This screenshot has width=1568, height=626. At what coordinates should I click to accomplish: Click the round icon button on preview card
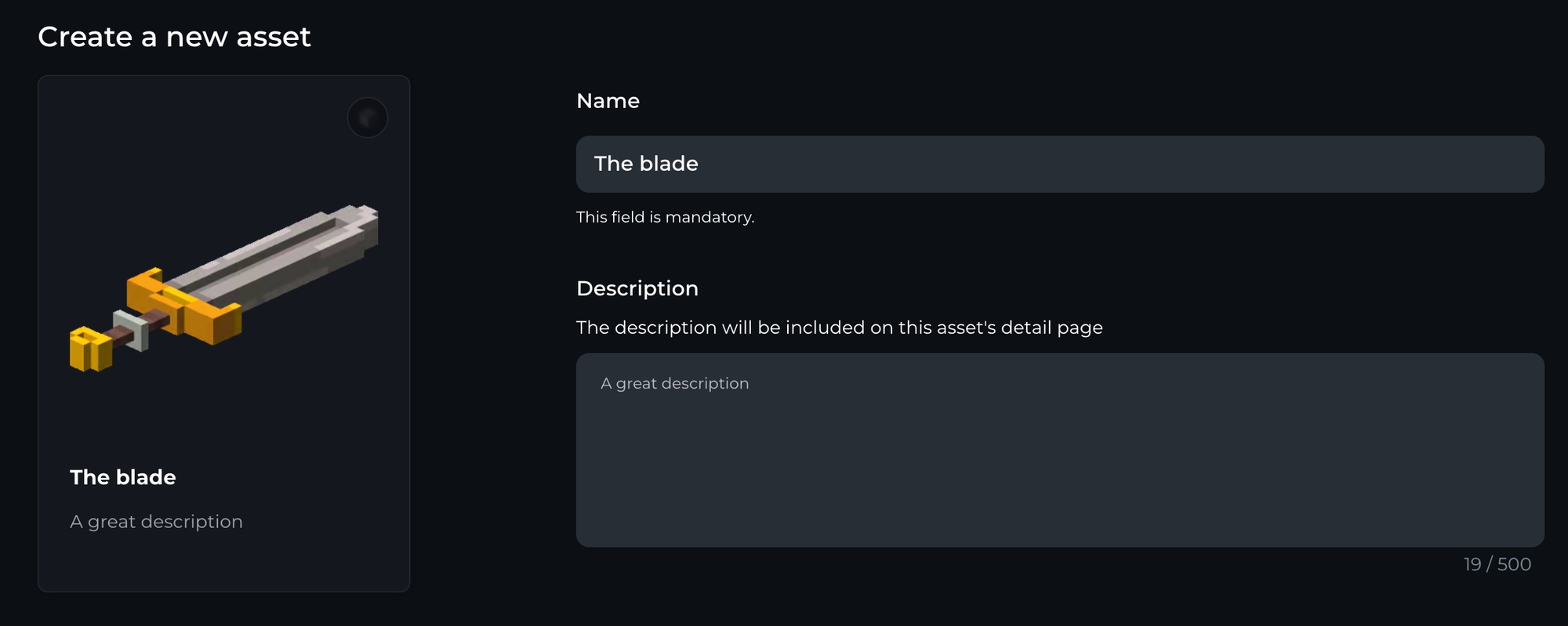click(x=368, y=118)
